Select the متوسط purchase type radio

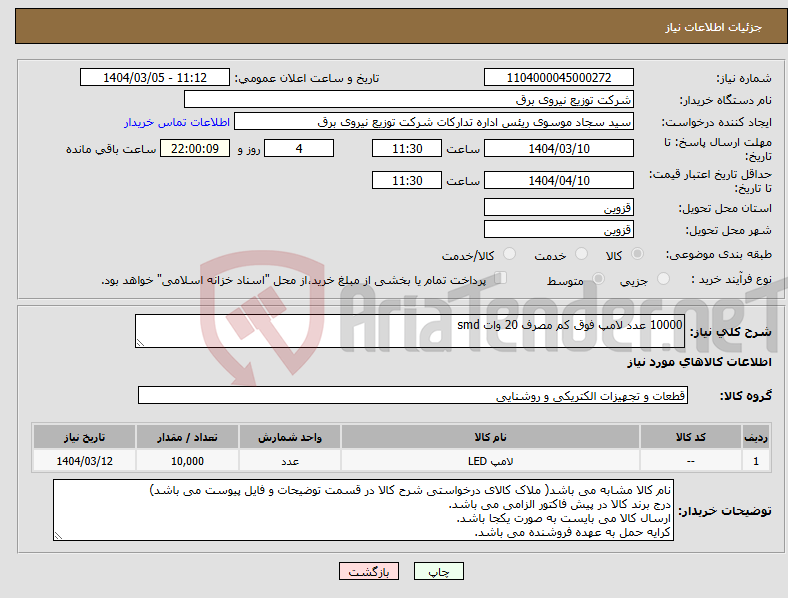[599, 278]
